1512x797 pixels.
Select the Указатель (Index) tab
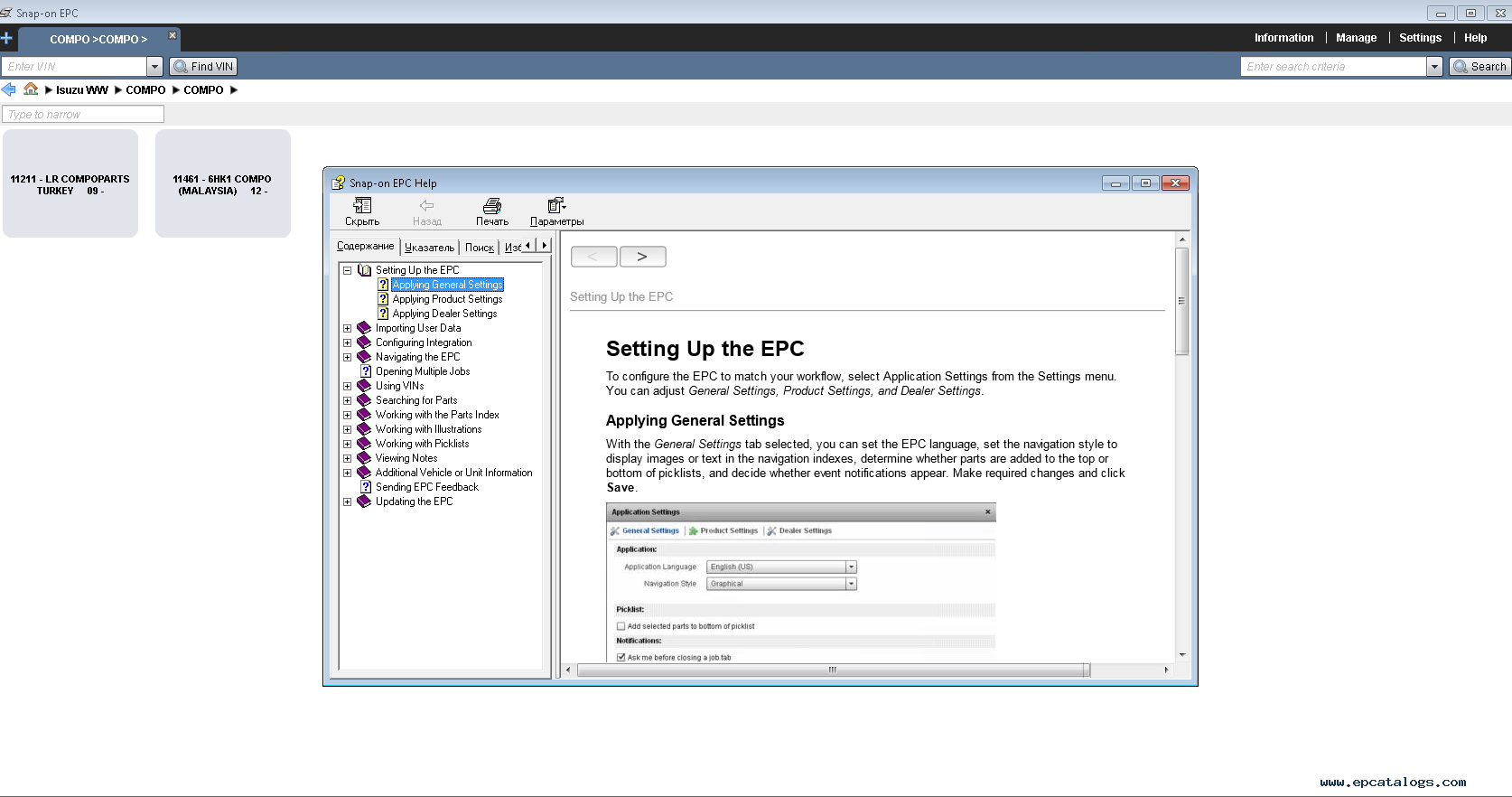[x=429, y=247]
